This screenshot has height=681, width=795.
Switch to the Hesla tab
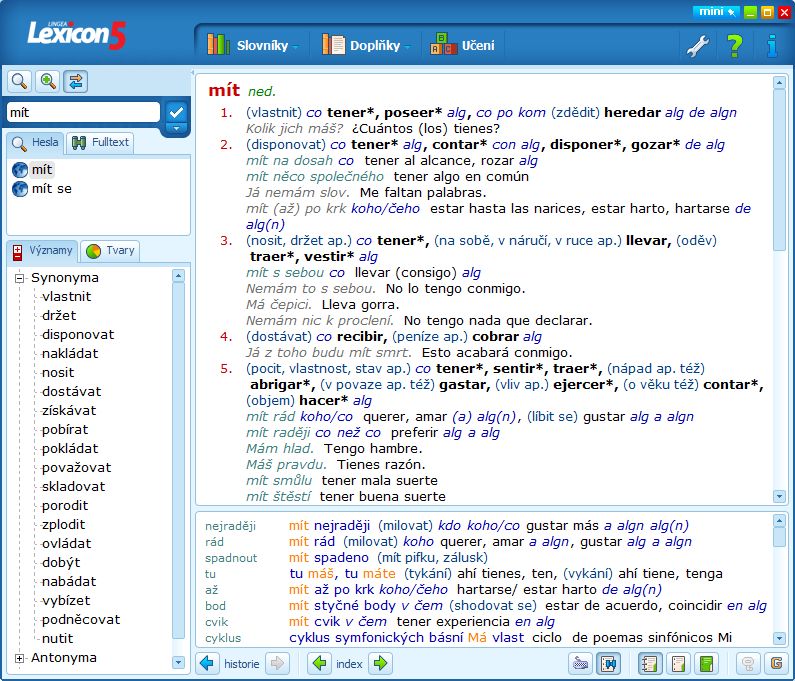35,142
